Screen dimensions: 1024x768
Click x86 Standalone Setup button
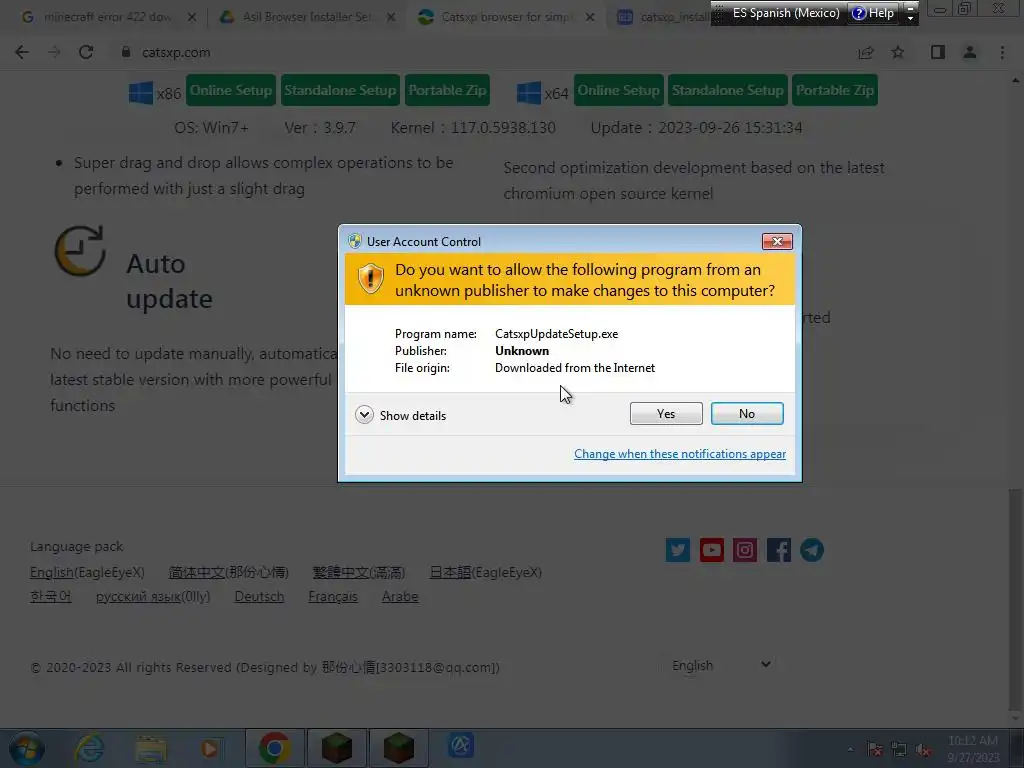pos(340,90)
